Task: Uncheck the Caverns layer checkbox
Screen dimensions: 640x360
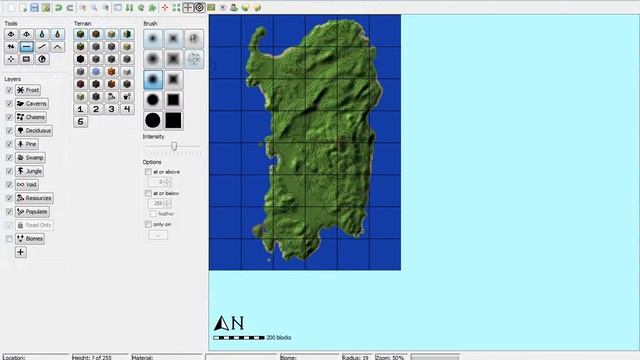Action: click(x=9, y=104)
